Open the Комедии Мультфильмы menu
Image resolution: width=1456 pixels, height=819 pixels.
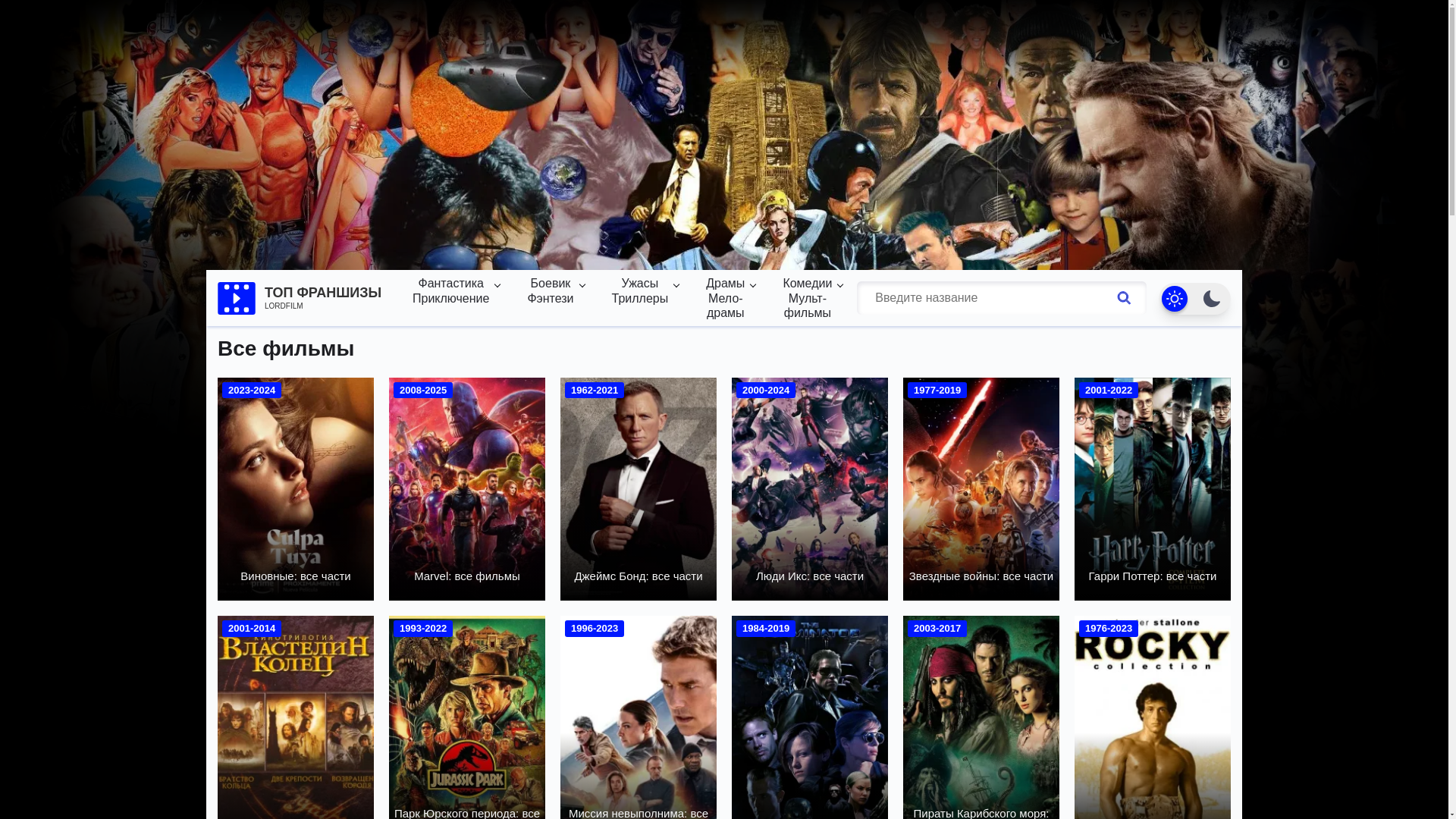tap(808, 298)
